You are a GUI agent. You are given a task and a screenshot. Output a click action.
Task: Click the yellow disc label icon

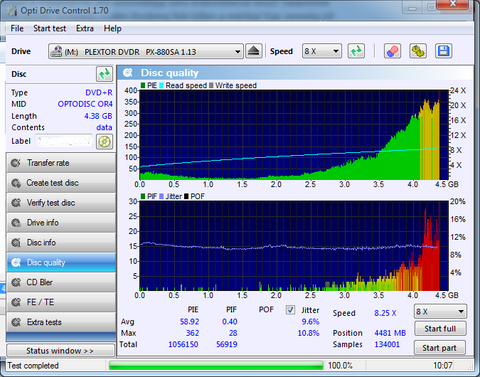click(x=104, y=142)
